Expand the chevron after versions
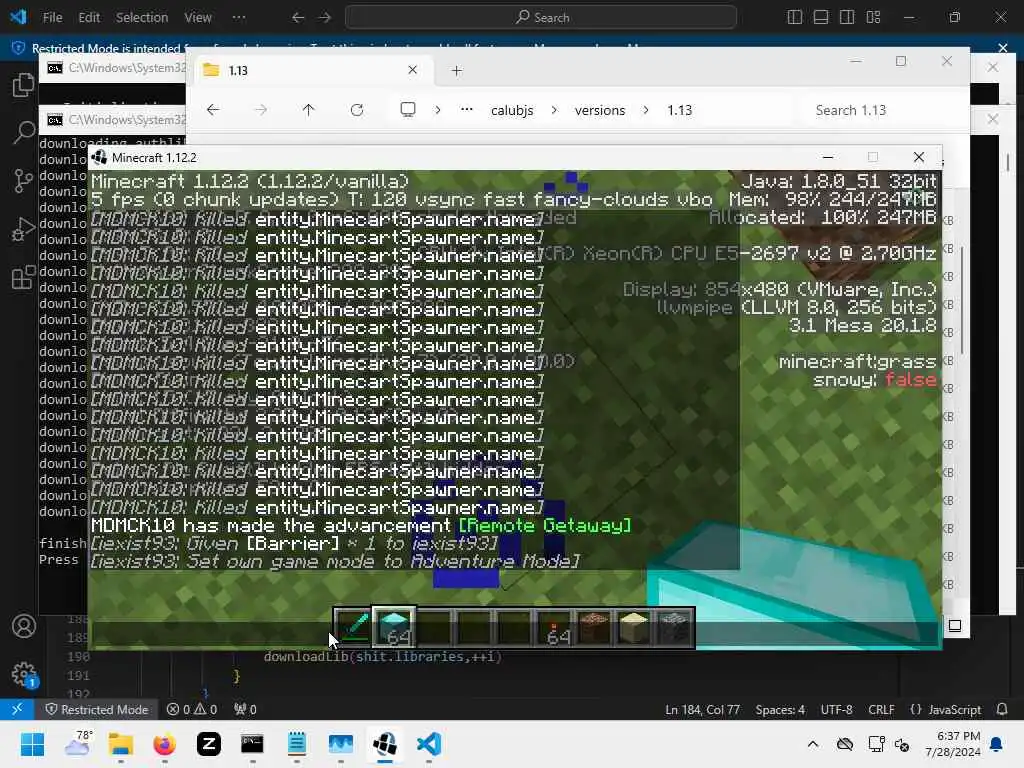 point(645,110)
